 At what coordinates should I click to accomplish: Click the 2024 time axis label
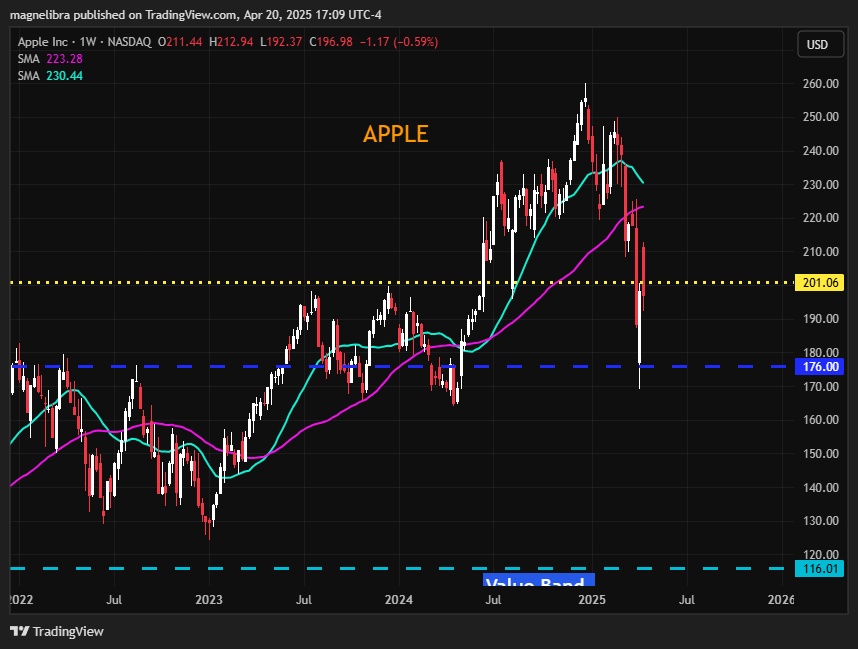click(398, 600)
